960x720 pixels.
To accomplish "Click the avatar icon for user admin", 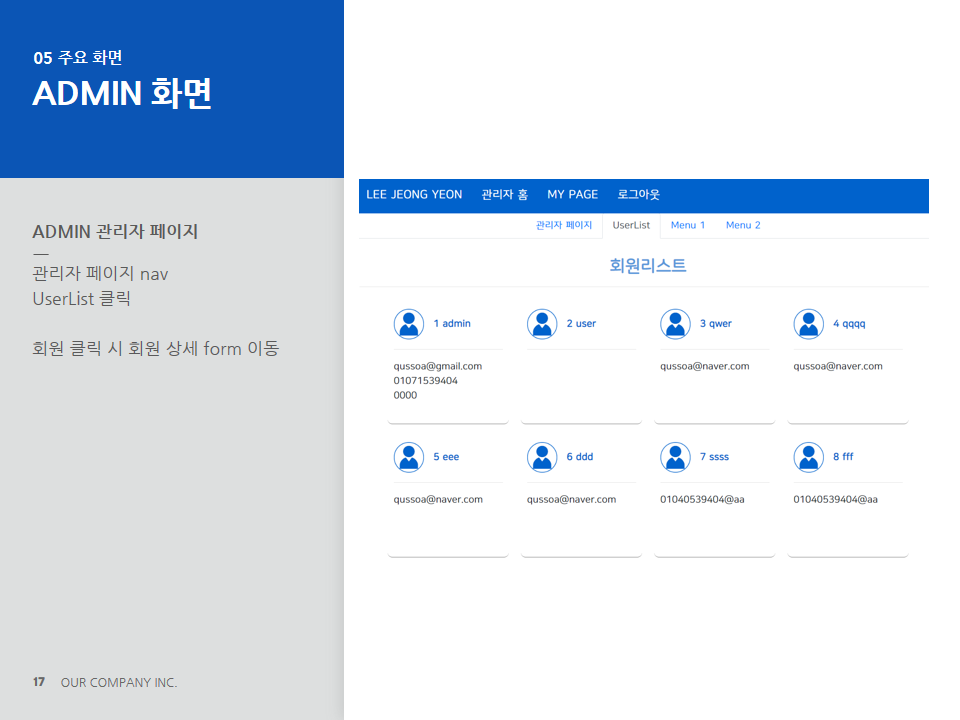I will click(x=408, y=324).
